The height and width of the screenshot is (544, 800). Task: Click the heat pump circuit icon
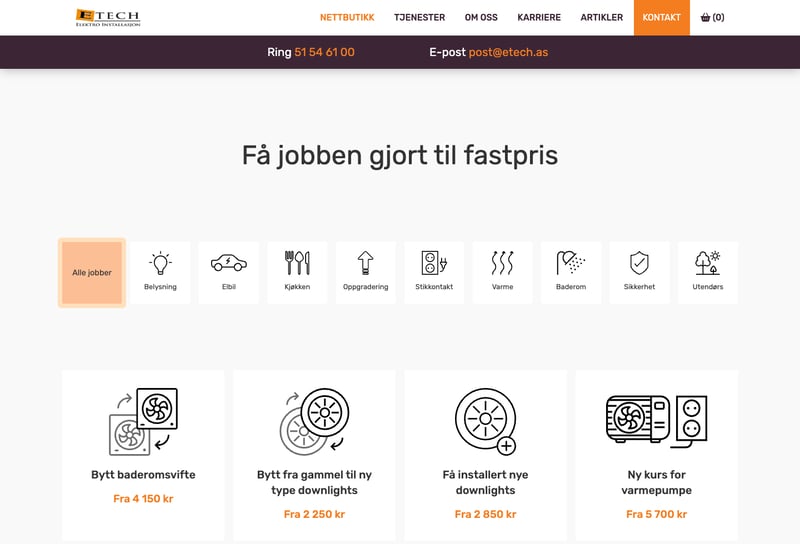[657, 421]
